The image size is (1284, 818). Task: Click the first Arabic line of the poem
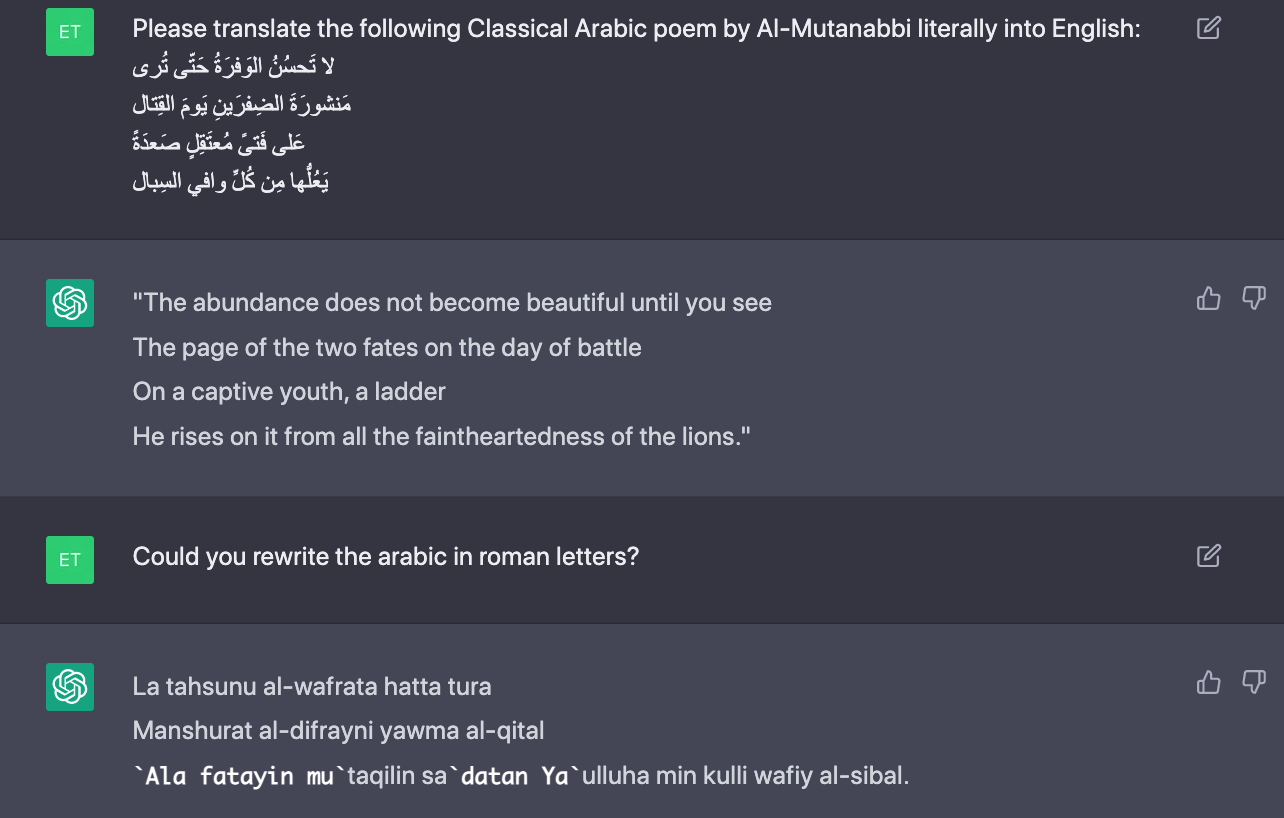coord(234,67)
